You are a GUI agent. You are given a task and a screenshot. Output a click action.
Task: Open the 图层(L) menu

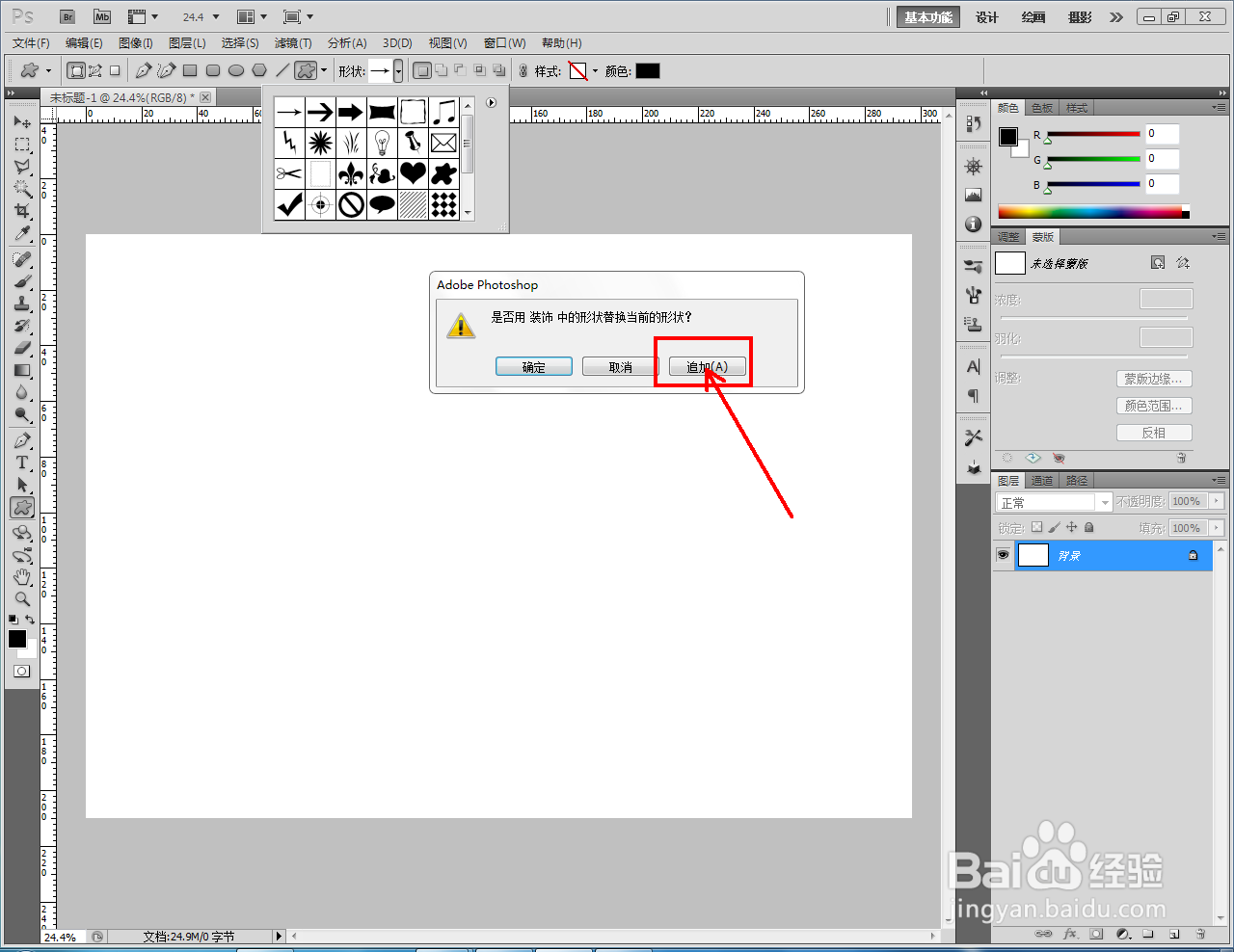tap(187, 43)
